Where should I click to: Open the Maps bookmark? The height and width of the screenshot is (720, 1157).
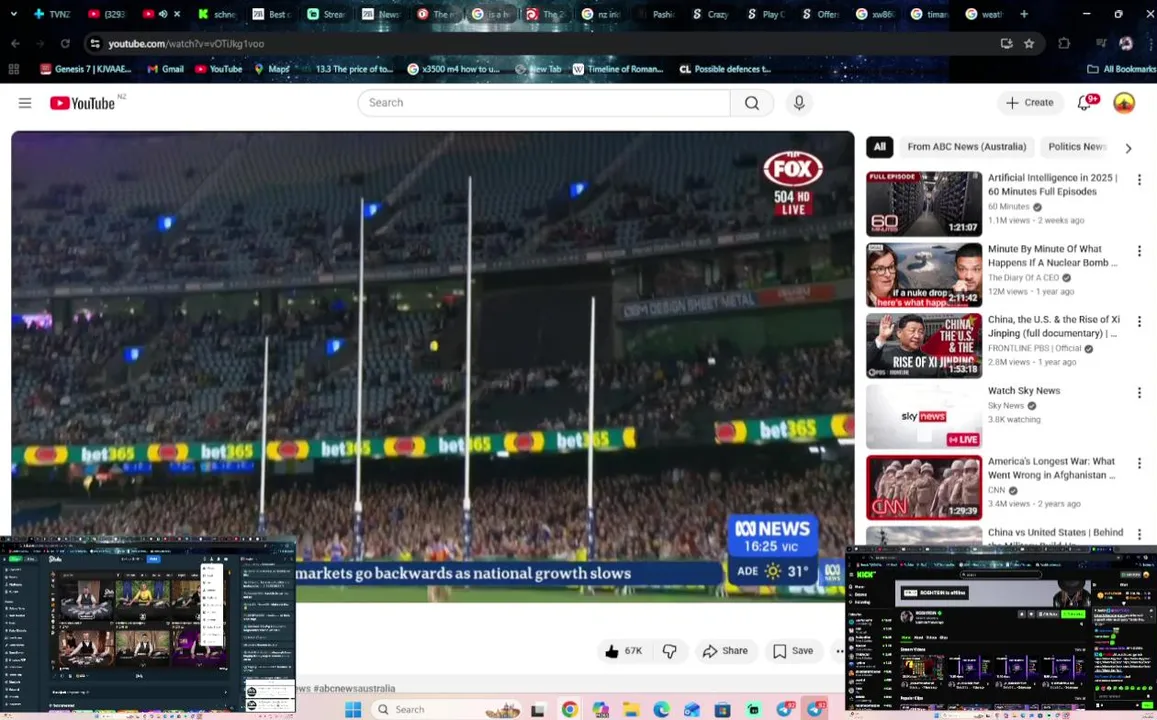tap(272, 69)
